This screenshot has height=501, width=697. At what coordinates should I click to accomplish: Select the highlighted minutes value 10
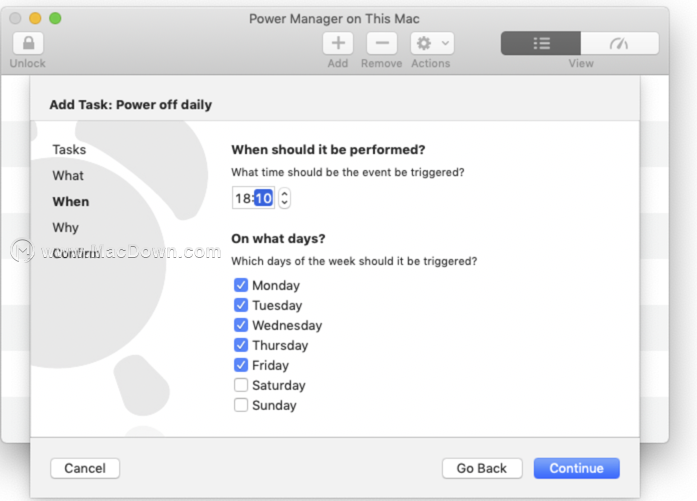(x=264, y=198)
